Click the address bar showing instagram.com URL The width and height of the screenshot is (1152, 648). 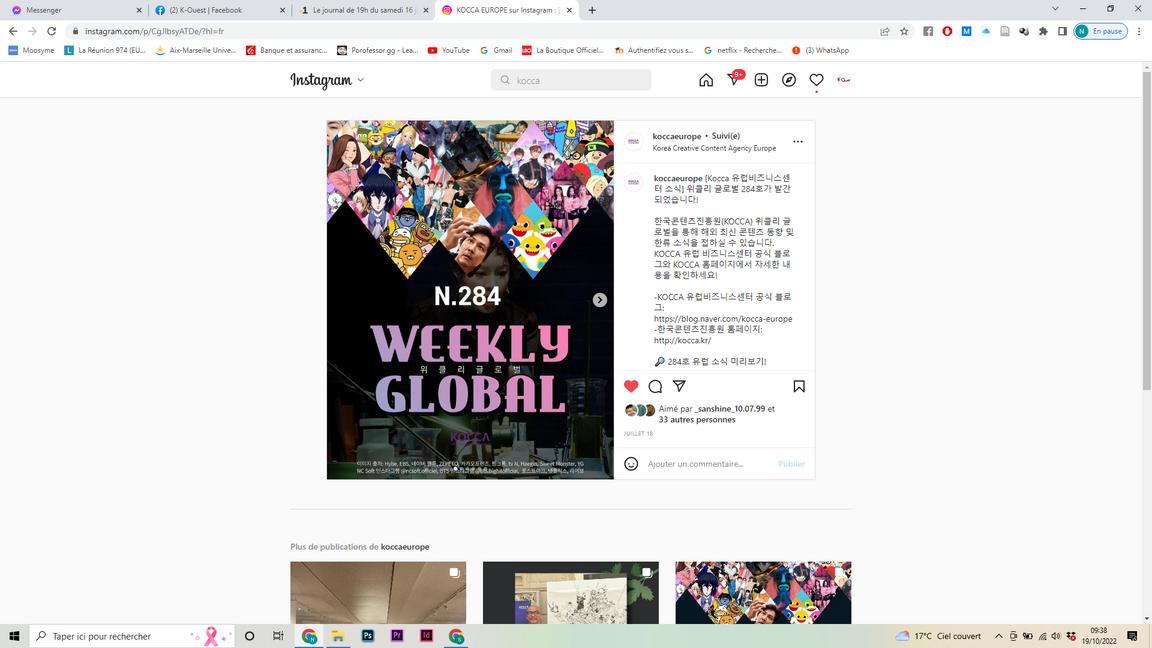(470, 31)
